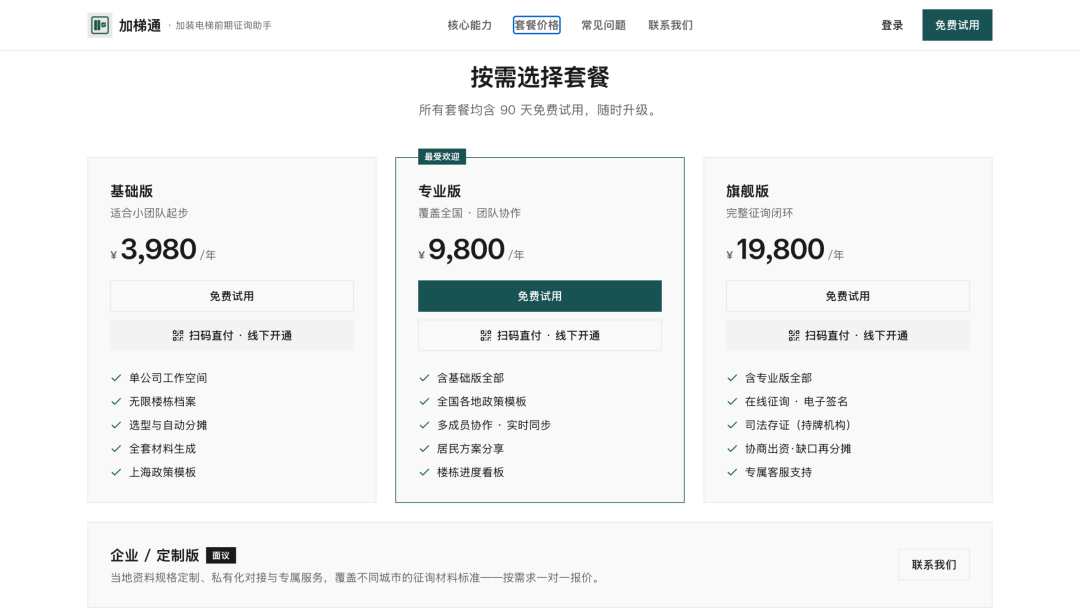
Task: Click the 9,800 price
Action: click(467, 249)
